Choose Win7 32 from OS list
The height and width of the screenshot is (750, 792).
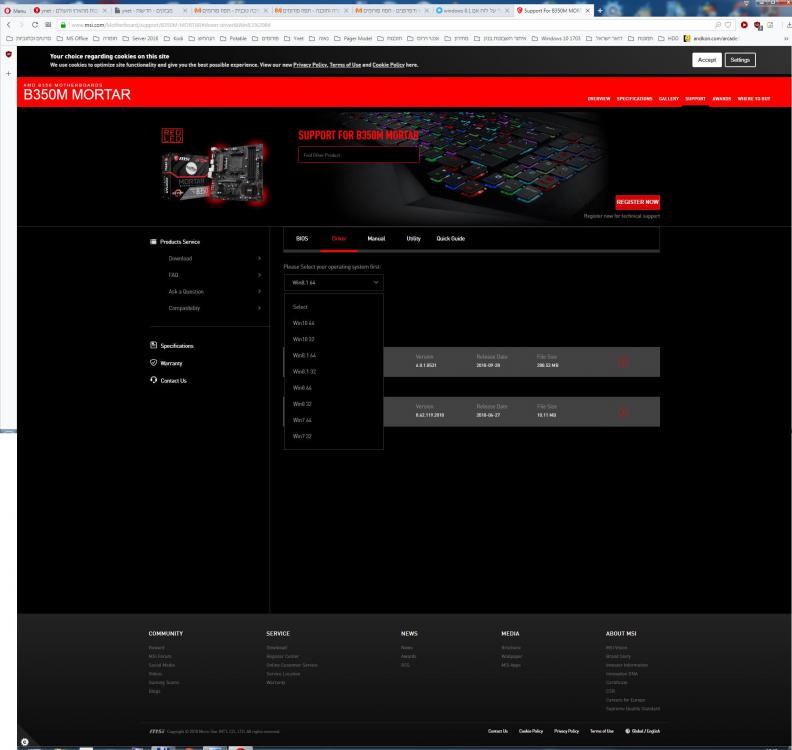pyautogui.click(x=334, y=436)
